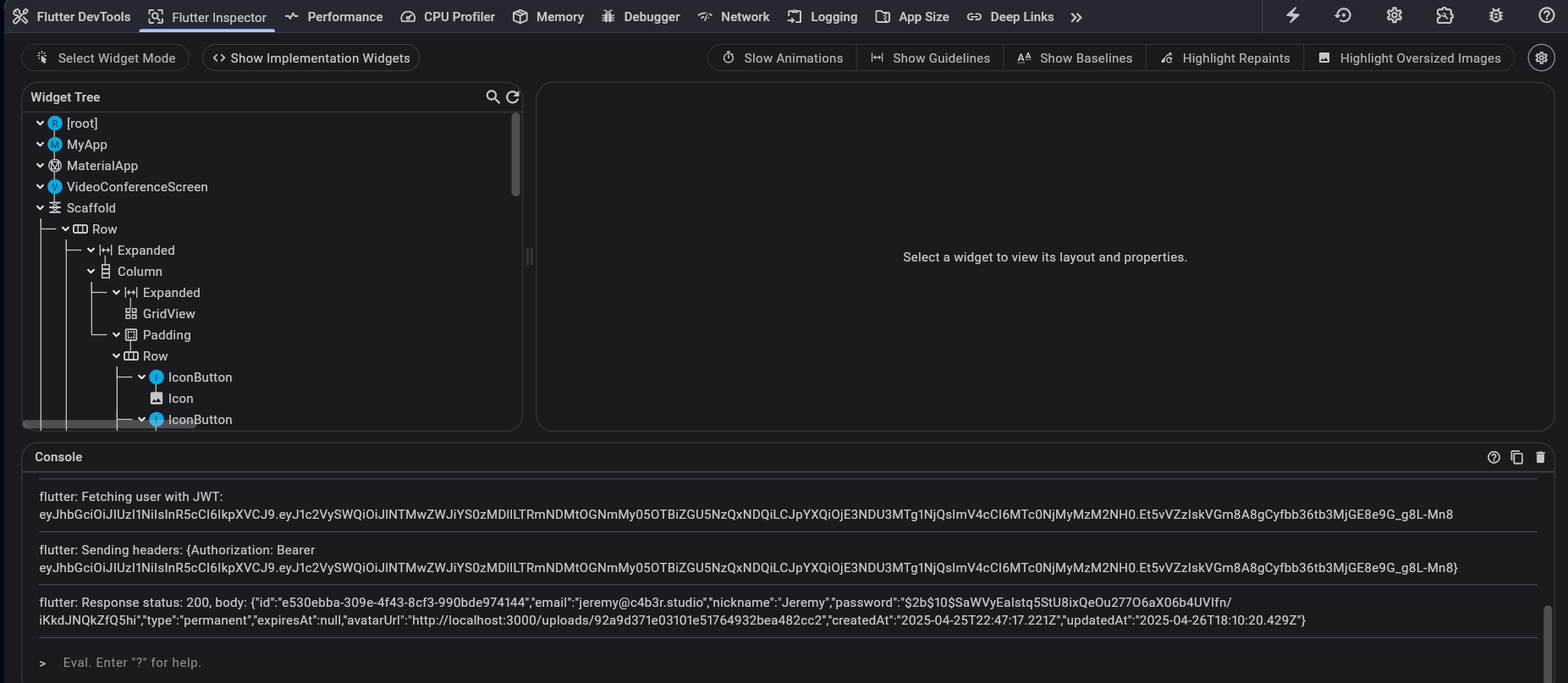Search the Widget Tree with magnifier icon

(492, 97)
